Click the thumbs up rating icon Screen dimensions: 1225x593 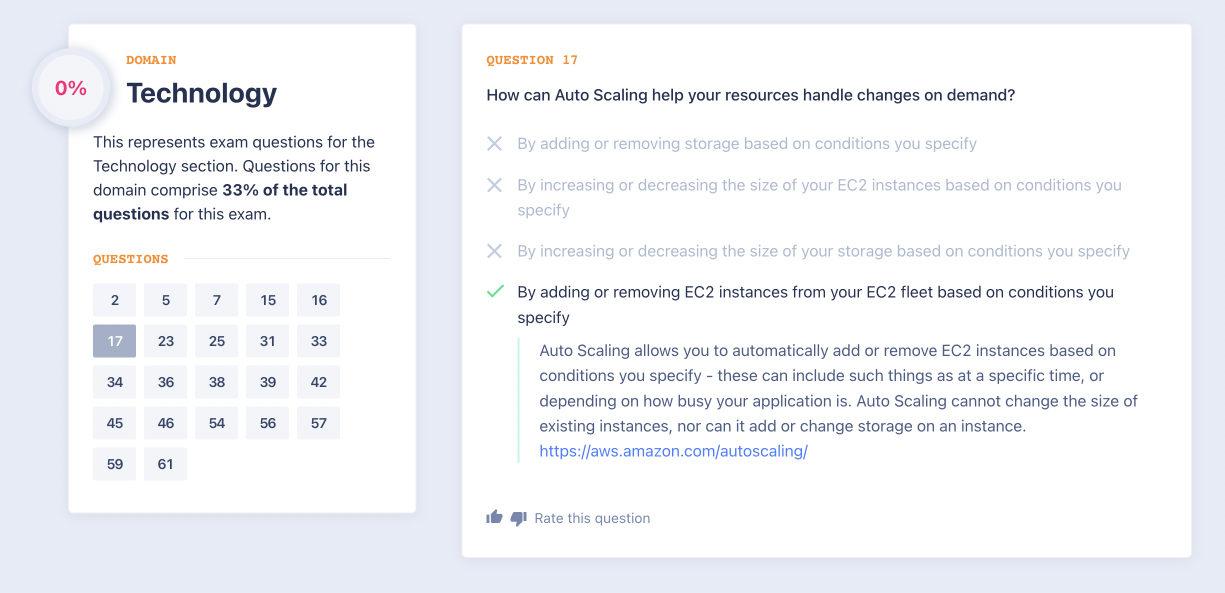pos(494,517)
